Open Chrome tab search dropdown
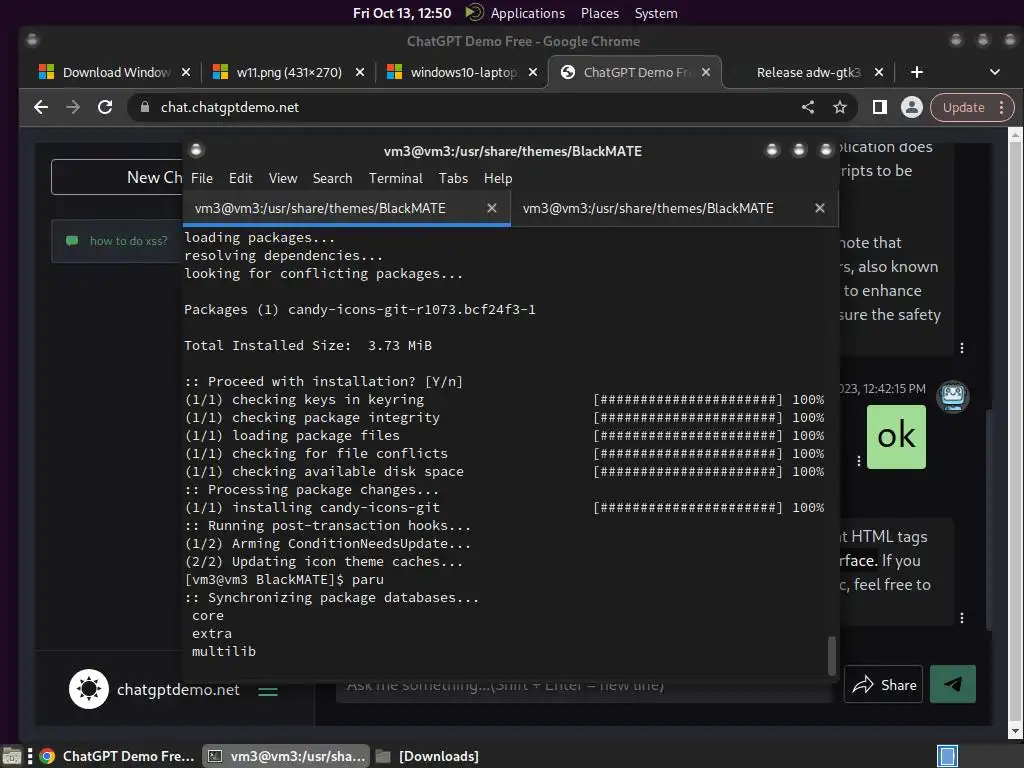 995,72
